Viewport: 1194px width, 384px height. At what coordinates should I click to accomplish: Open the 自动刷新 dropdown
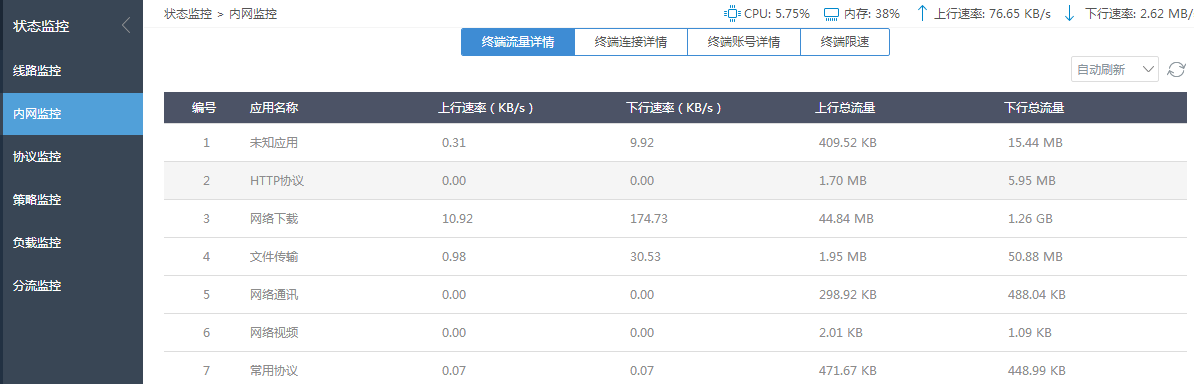(1115, 69)
